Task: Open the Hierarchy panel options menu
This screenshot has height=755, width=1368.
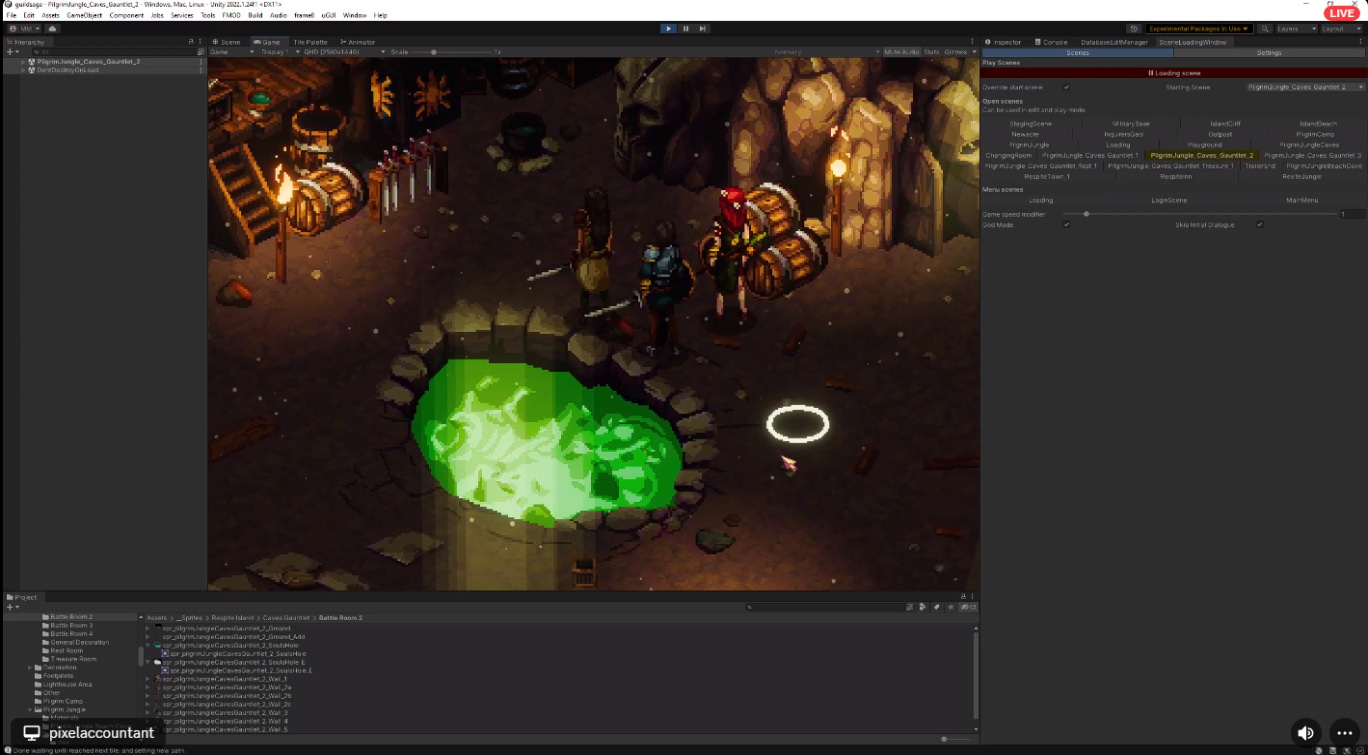Action: point(201,42)
